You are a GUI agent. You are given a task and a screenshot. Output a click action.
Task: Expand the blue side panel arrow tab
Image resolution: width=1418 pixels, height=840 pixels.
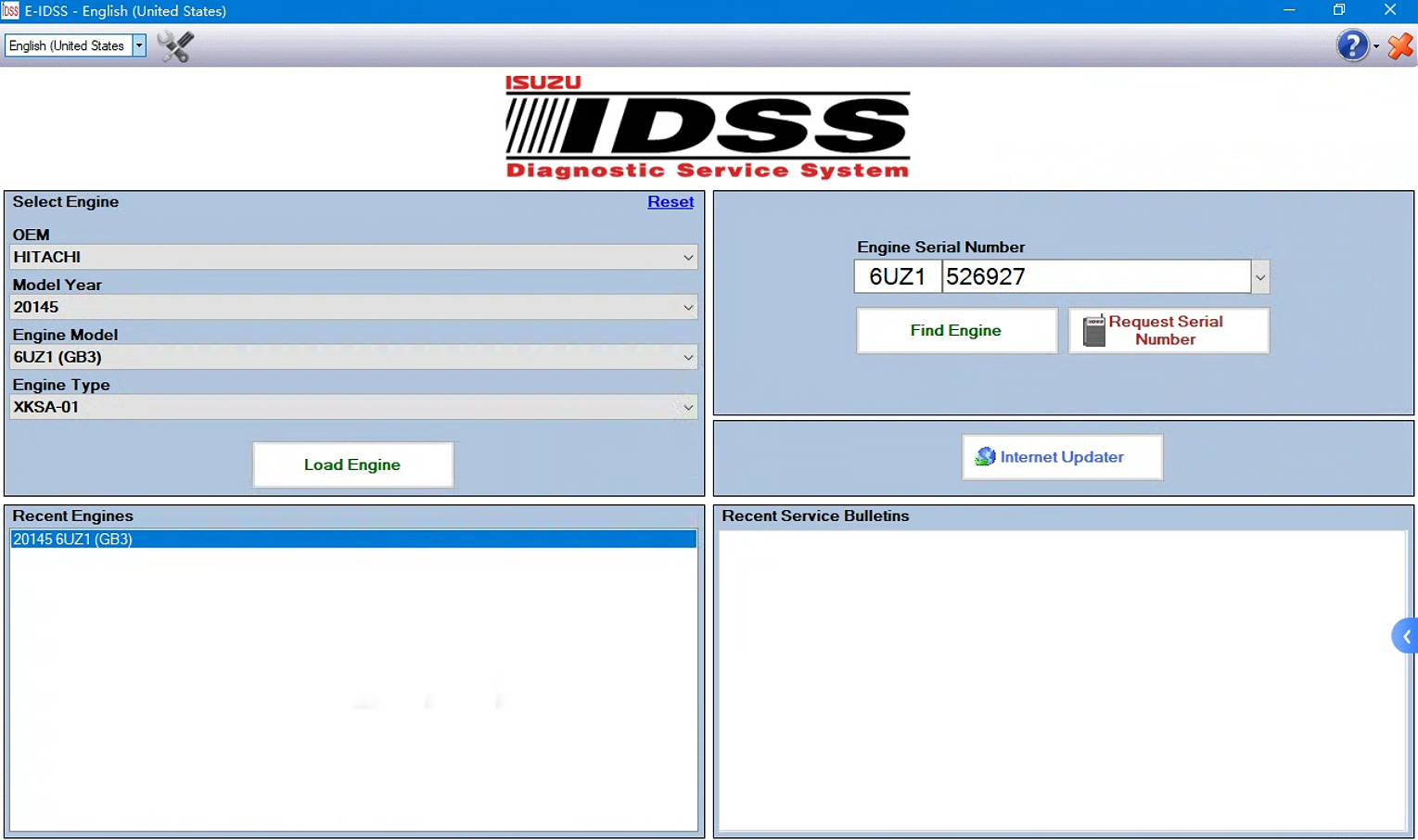click(x=1406, y=636)
